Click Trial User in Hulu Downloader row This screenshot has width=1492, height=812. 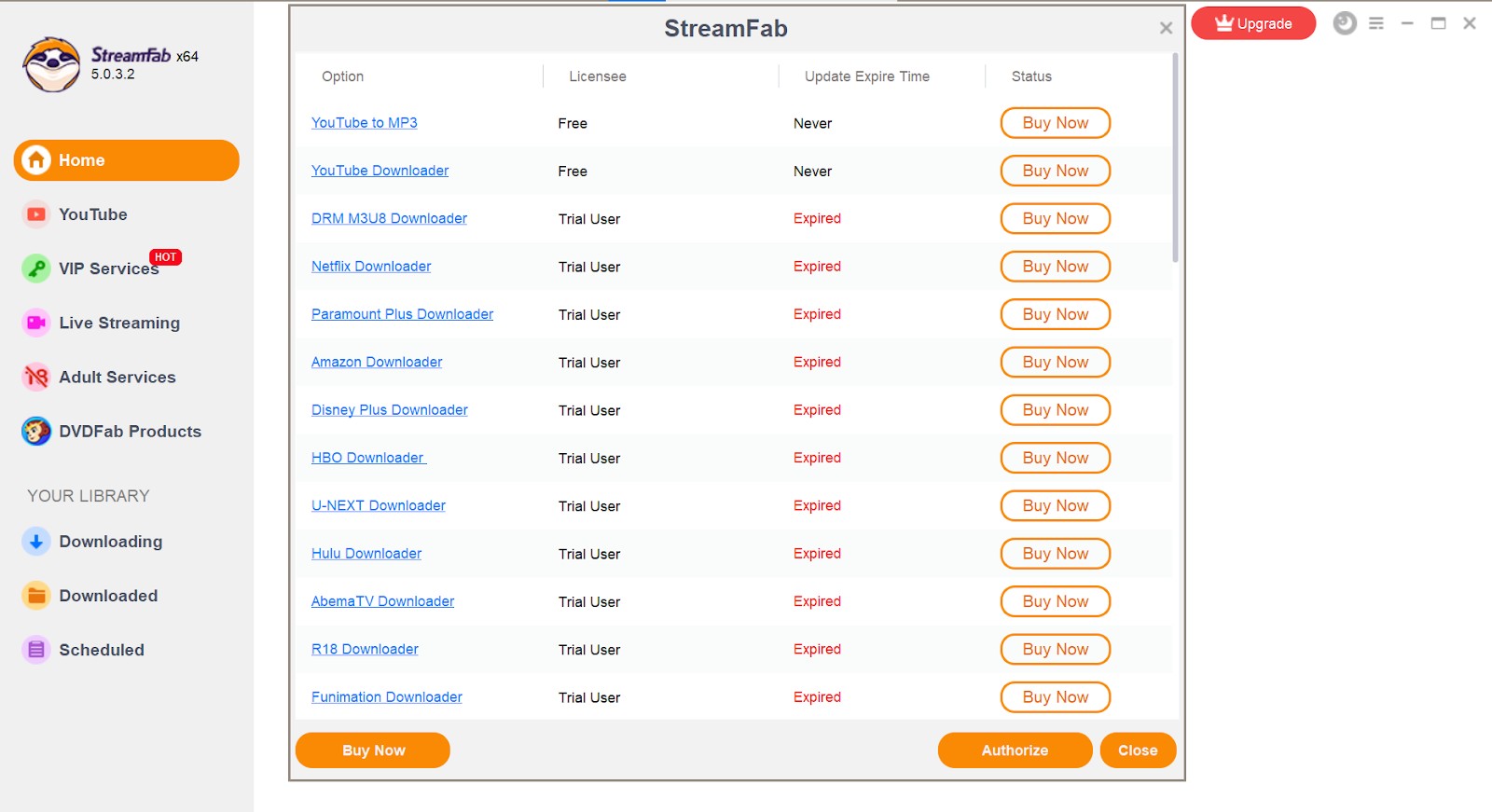pyautogui.click(x=589, y=554)
